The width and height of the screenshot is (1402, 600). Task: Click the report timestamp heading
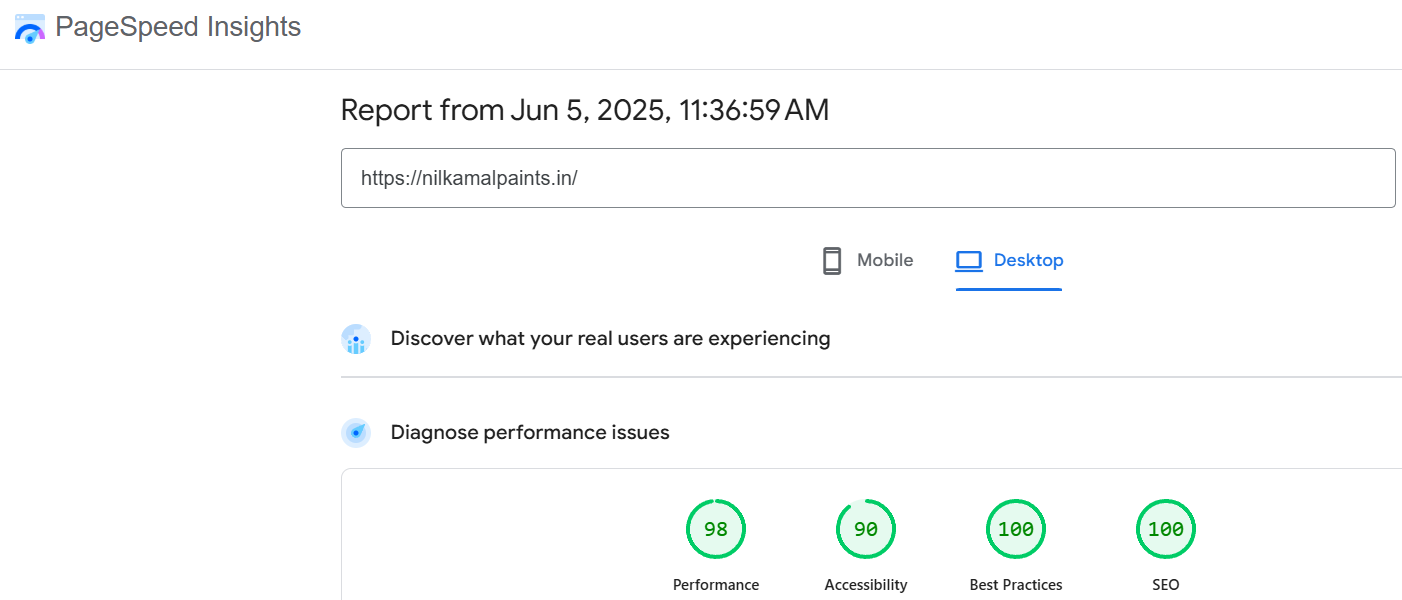[x=584, y=110]
